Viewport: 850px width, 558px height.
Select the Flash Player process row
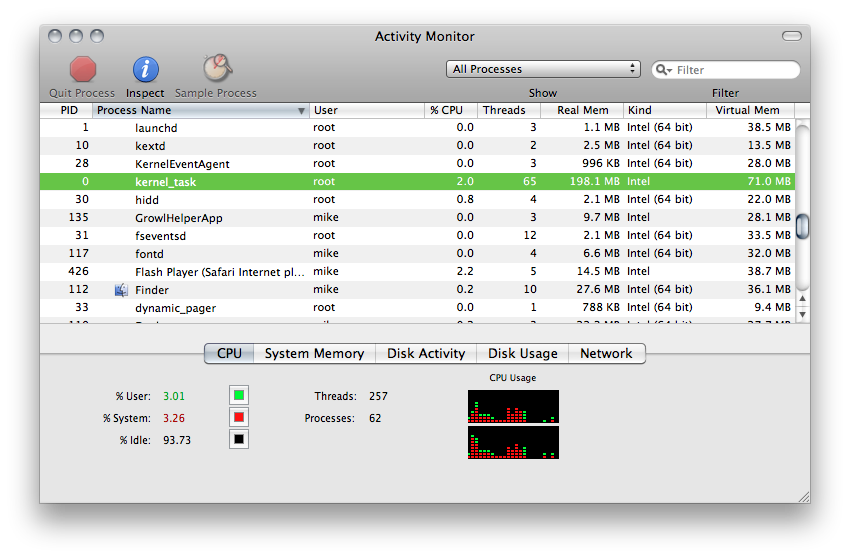[417, 271]
